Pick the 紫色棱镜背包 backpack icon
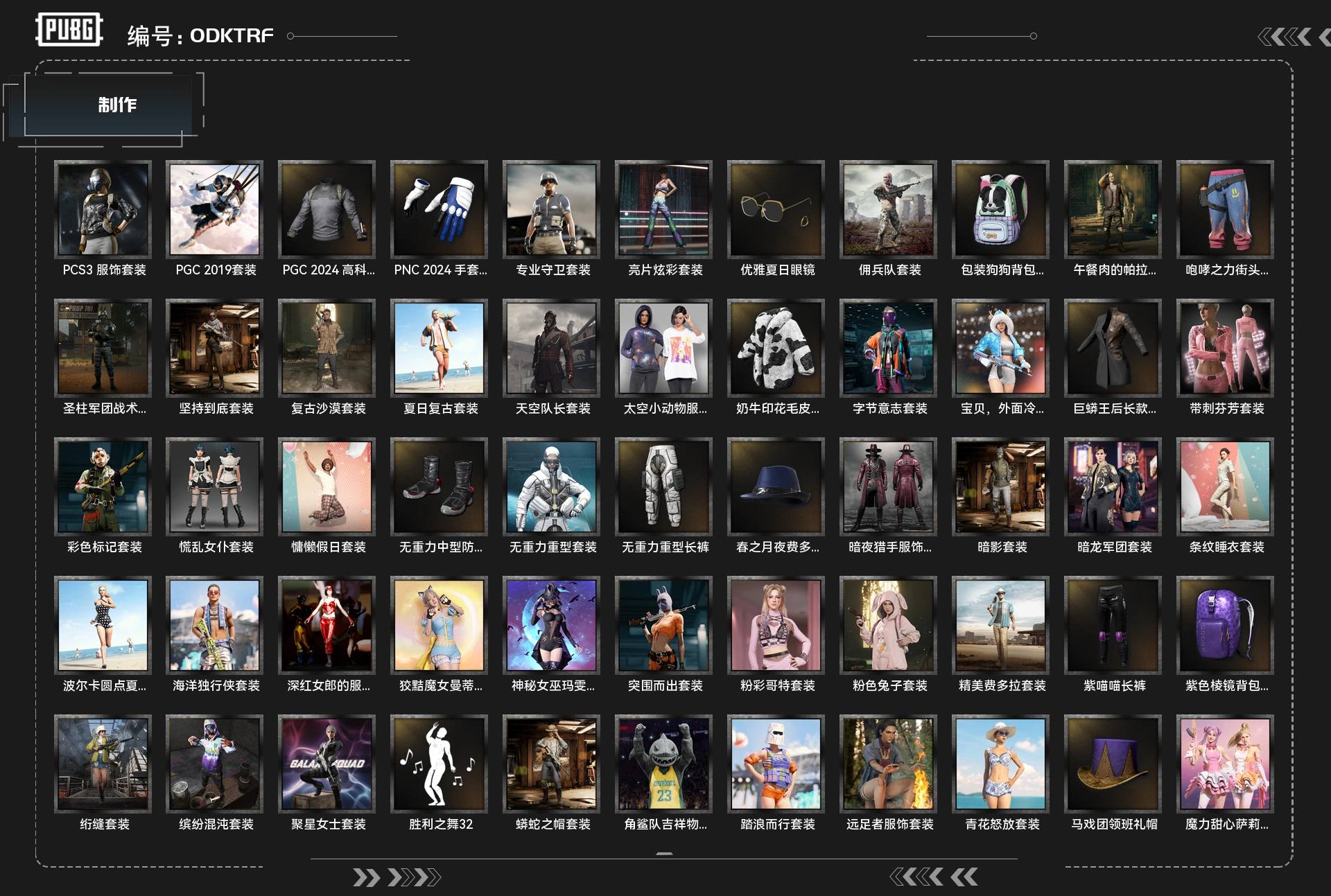The width and height of the screenshot is (1331, 896). point(1226,625)
